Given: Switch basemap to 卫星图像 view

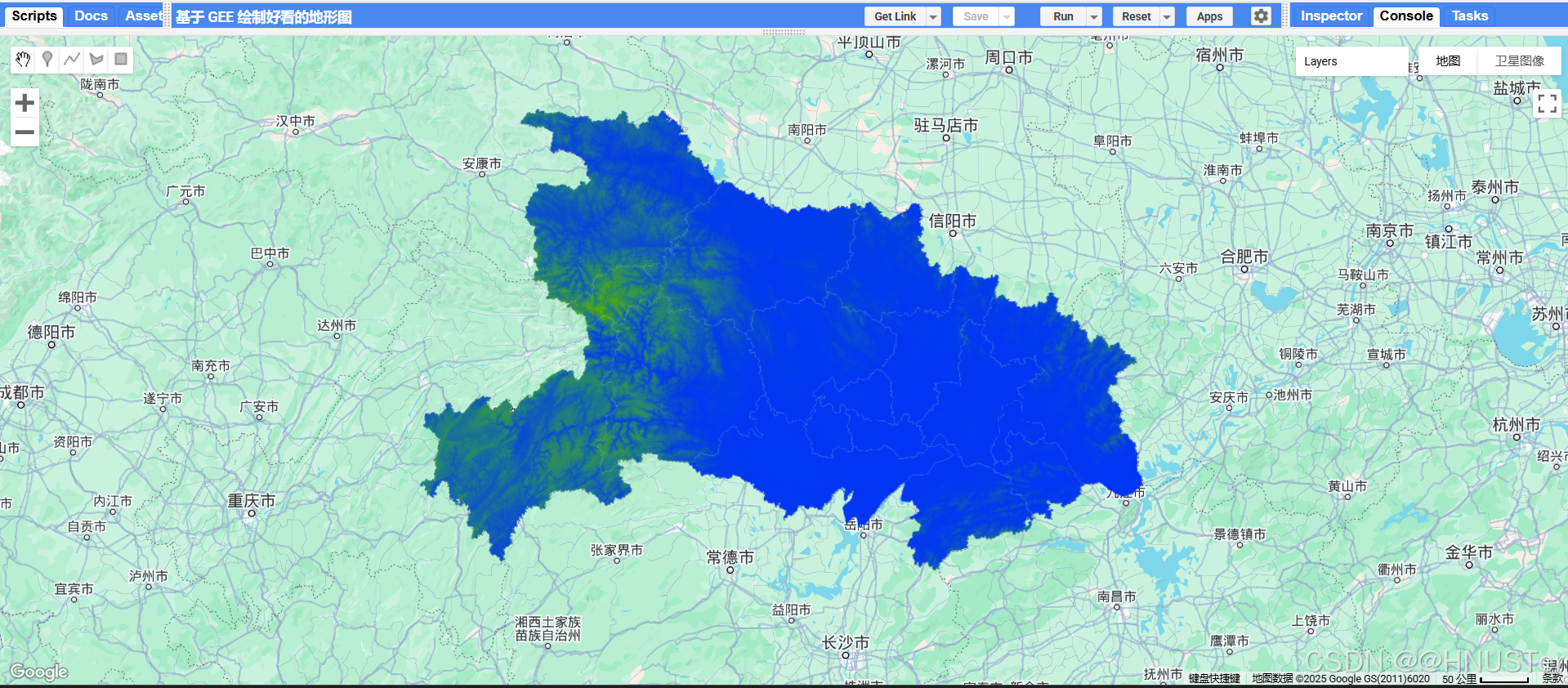Looking at the screenshot, I should (1520, 61).
